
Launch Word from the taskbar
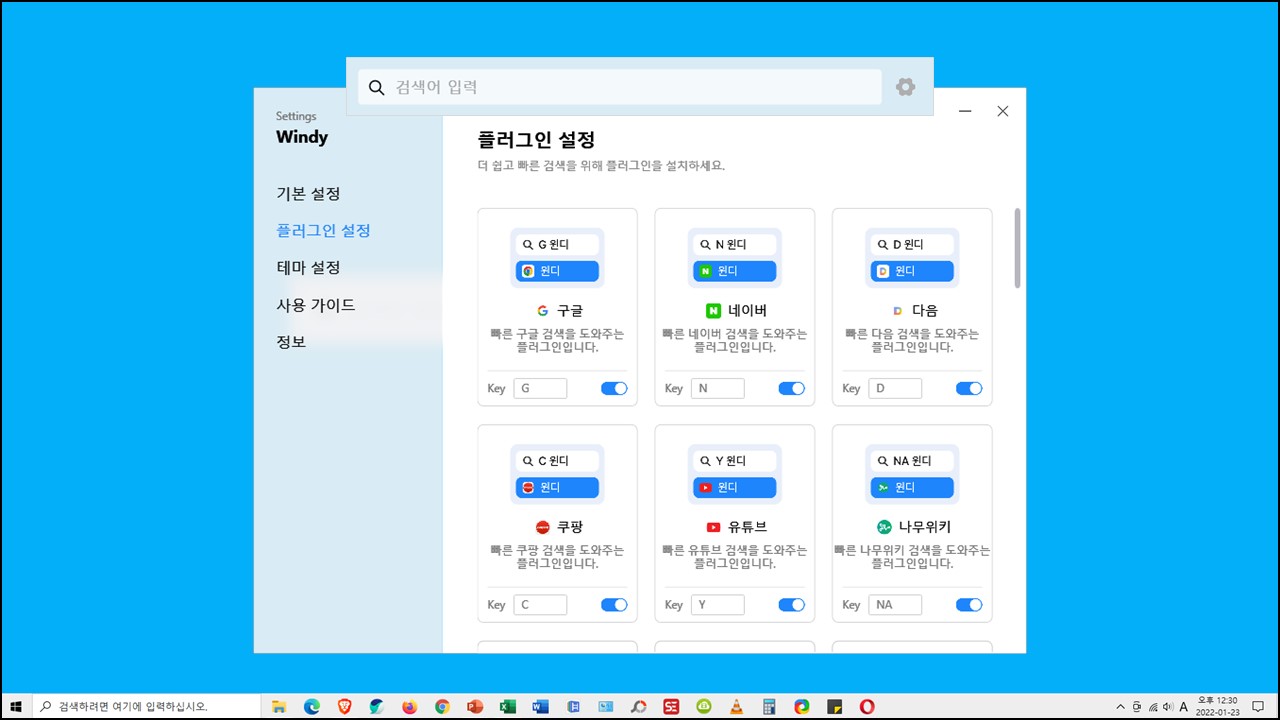pos(540,706)
